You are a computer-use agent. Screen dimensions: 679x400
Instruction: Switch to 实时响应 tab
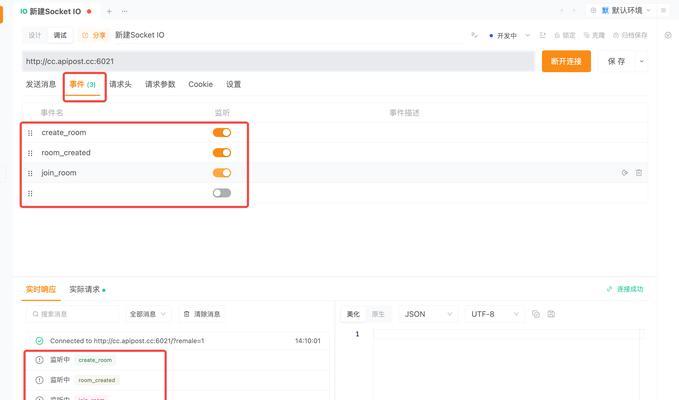click(41, 289)
